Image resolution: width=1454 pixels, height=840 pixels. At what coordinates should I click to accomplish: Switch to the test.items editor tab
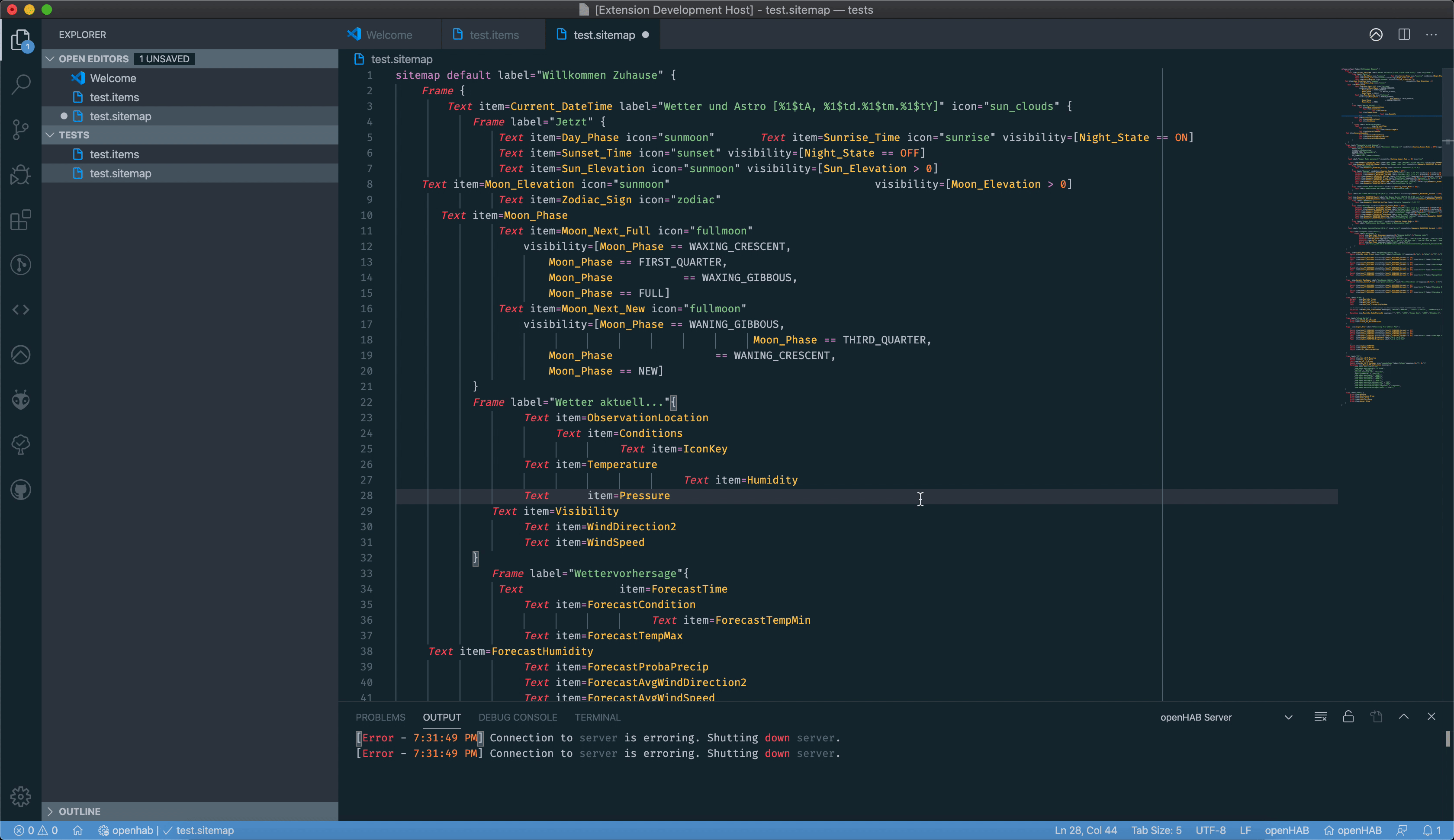[493, 35]
